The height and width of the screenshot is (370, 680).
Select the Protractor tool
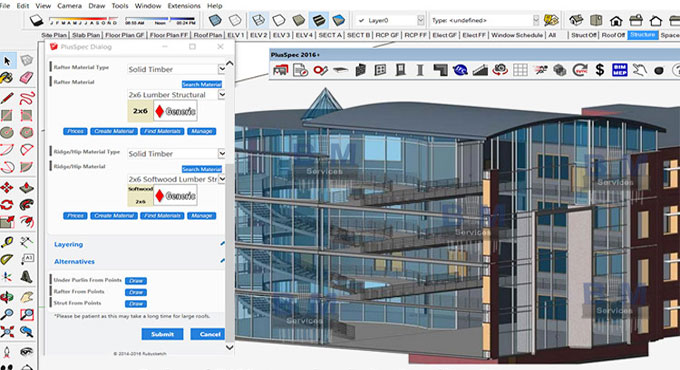[7, 259]
